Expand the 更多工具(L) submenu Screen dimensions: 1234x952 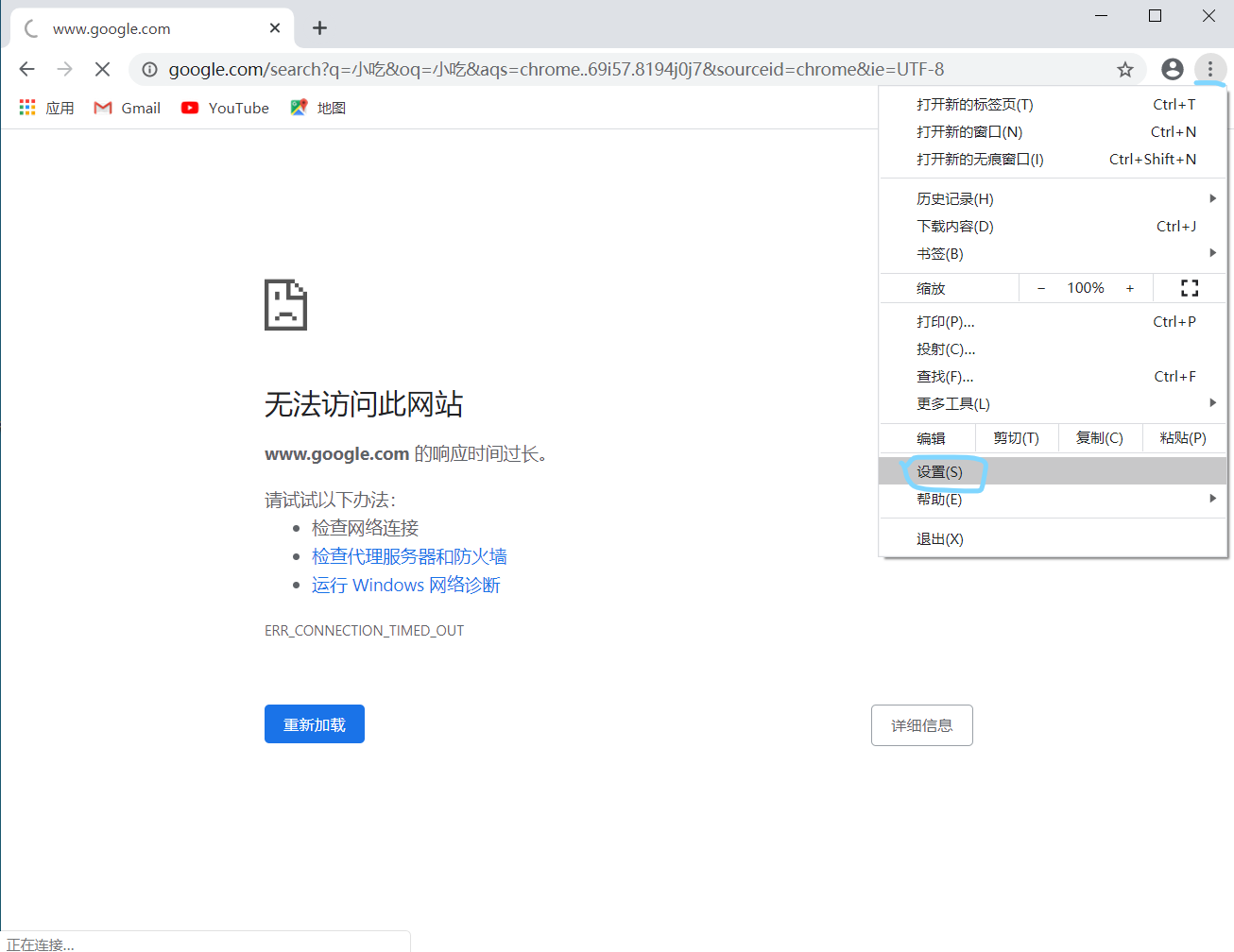1053,403
